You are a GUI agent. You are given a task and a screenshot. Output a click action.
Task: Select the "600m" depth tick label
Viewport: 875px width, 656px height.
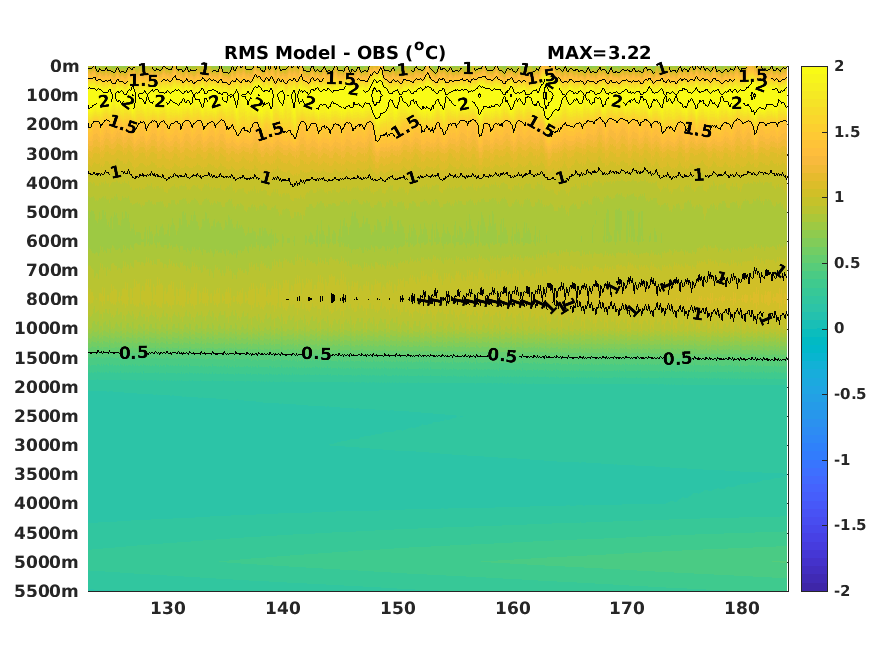[x=52, y=241]
